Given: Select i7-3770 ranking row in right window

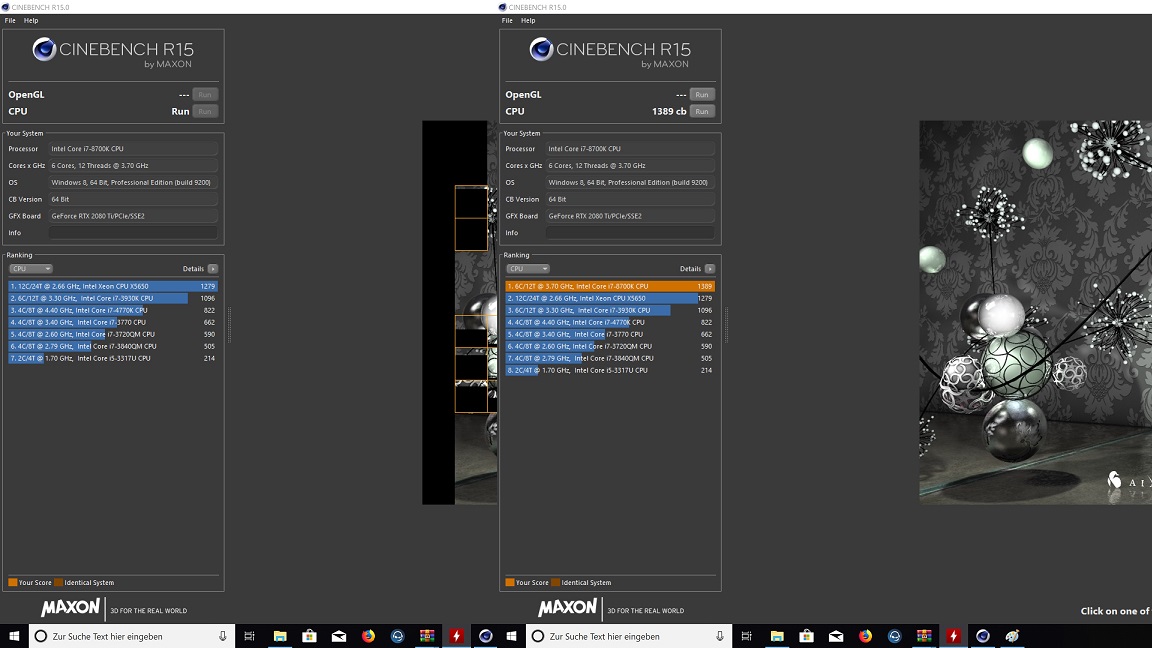Looking at the screenshot, I should (611, 334).
